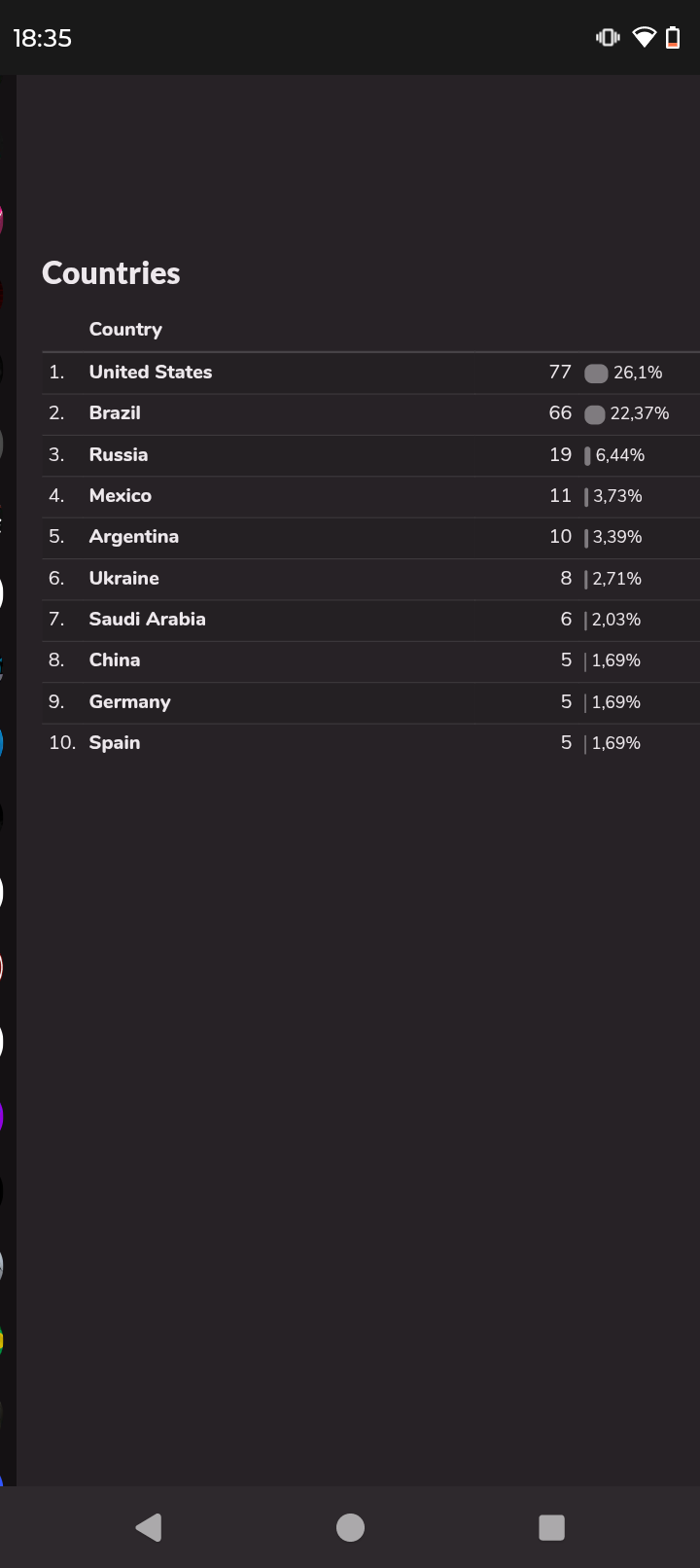Select Russia in the countries list

click(x=370, y=455)
